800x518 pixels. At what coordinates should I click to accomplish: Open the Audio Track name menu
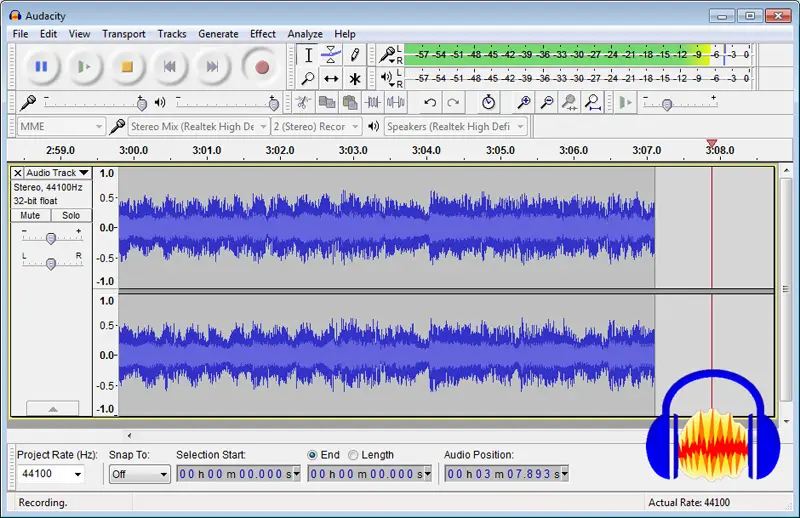coord(57,173)
